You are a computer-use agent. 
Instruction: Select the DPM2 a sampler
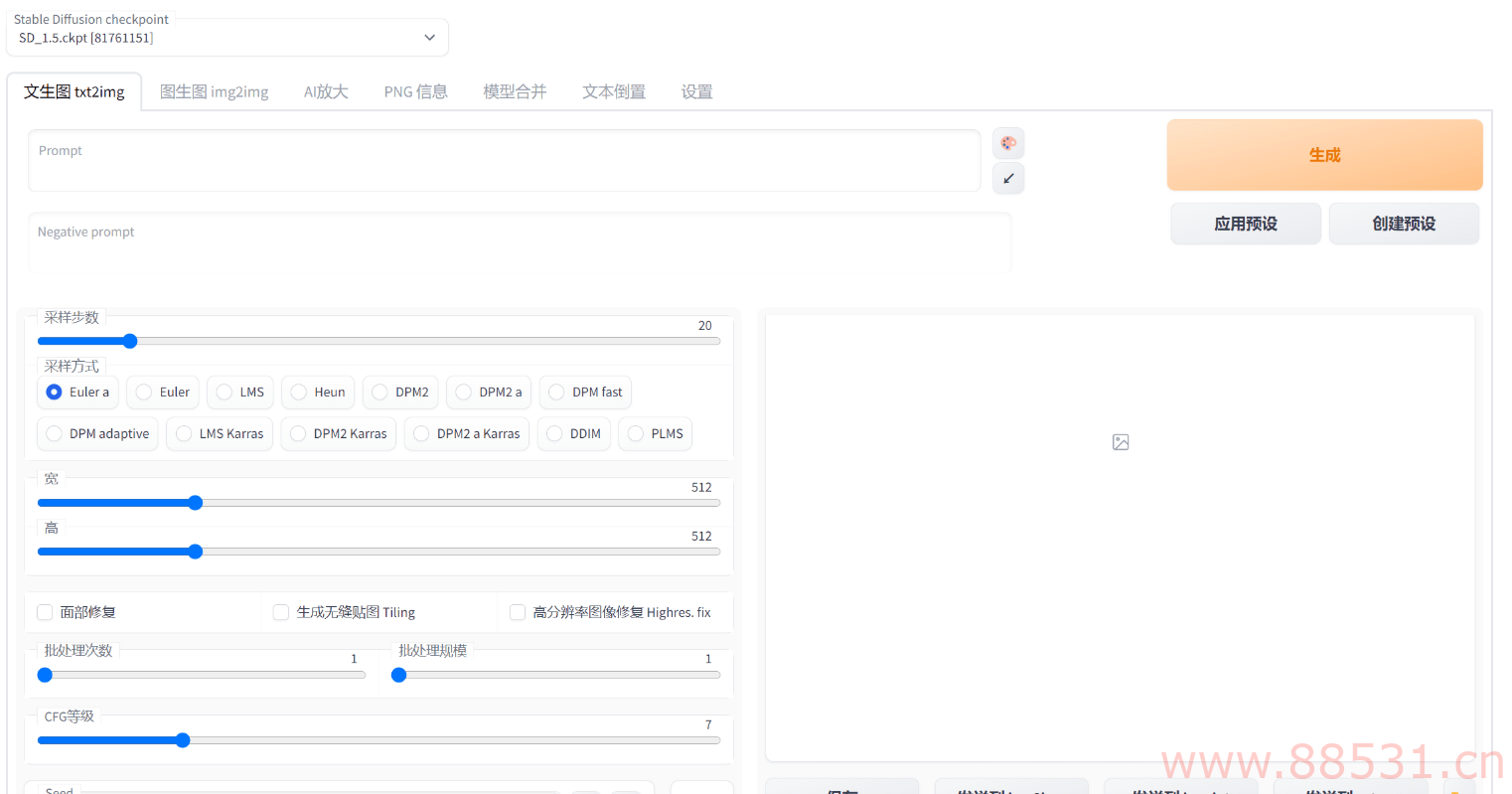point(489,393)
